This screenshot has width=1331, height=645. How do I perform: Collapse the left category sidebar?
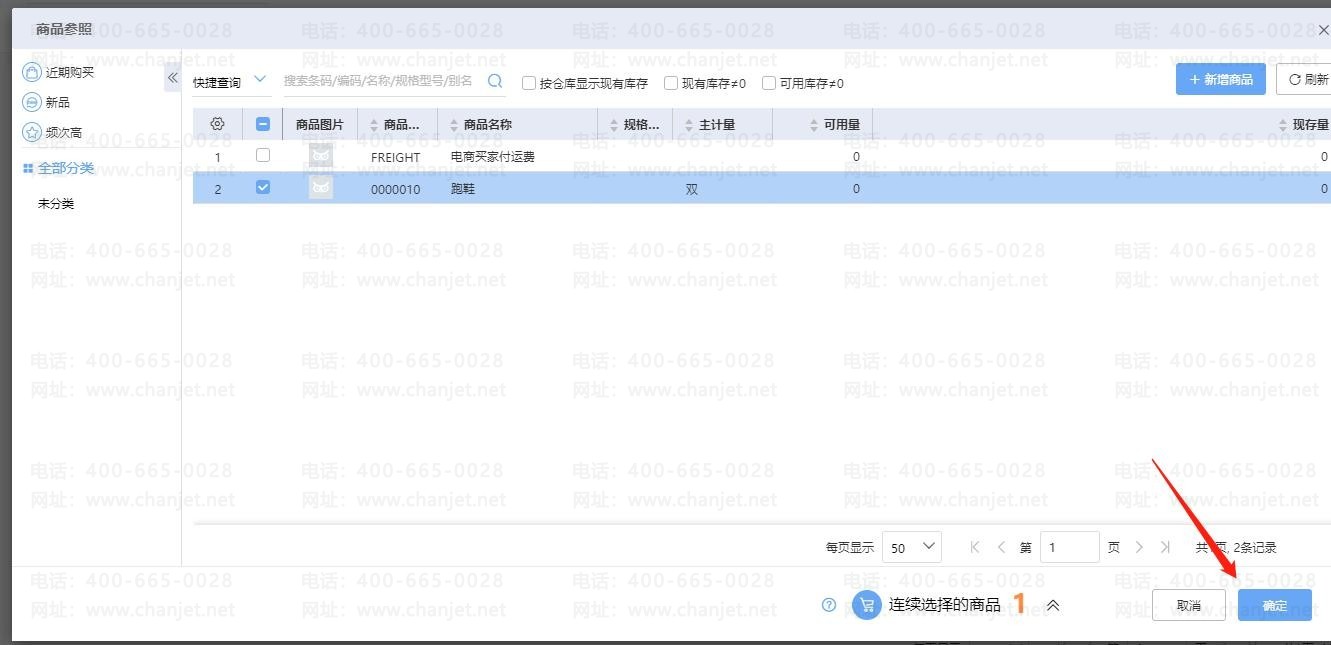click(172, 77)
